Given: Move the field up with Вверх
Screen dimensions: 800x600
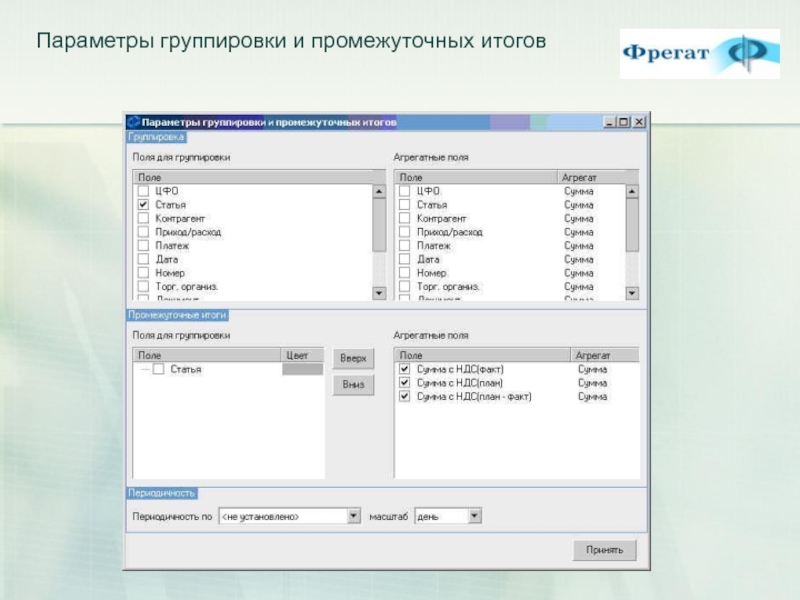Looking at the screenshot, I should [353, 359].
